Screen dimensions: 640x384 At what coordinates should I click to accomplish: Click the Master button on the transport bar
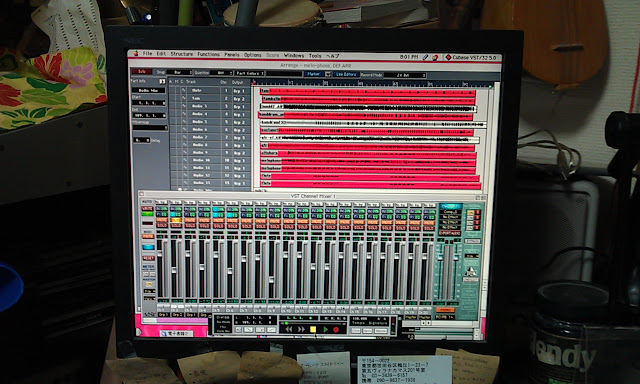click(x=381, y=331)
